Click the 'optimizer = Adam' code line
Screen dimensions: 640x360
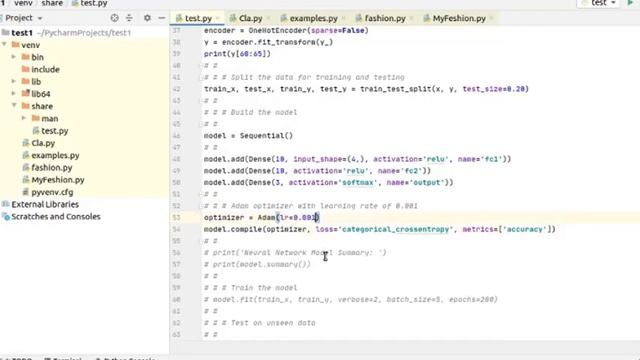261,218
